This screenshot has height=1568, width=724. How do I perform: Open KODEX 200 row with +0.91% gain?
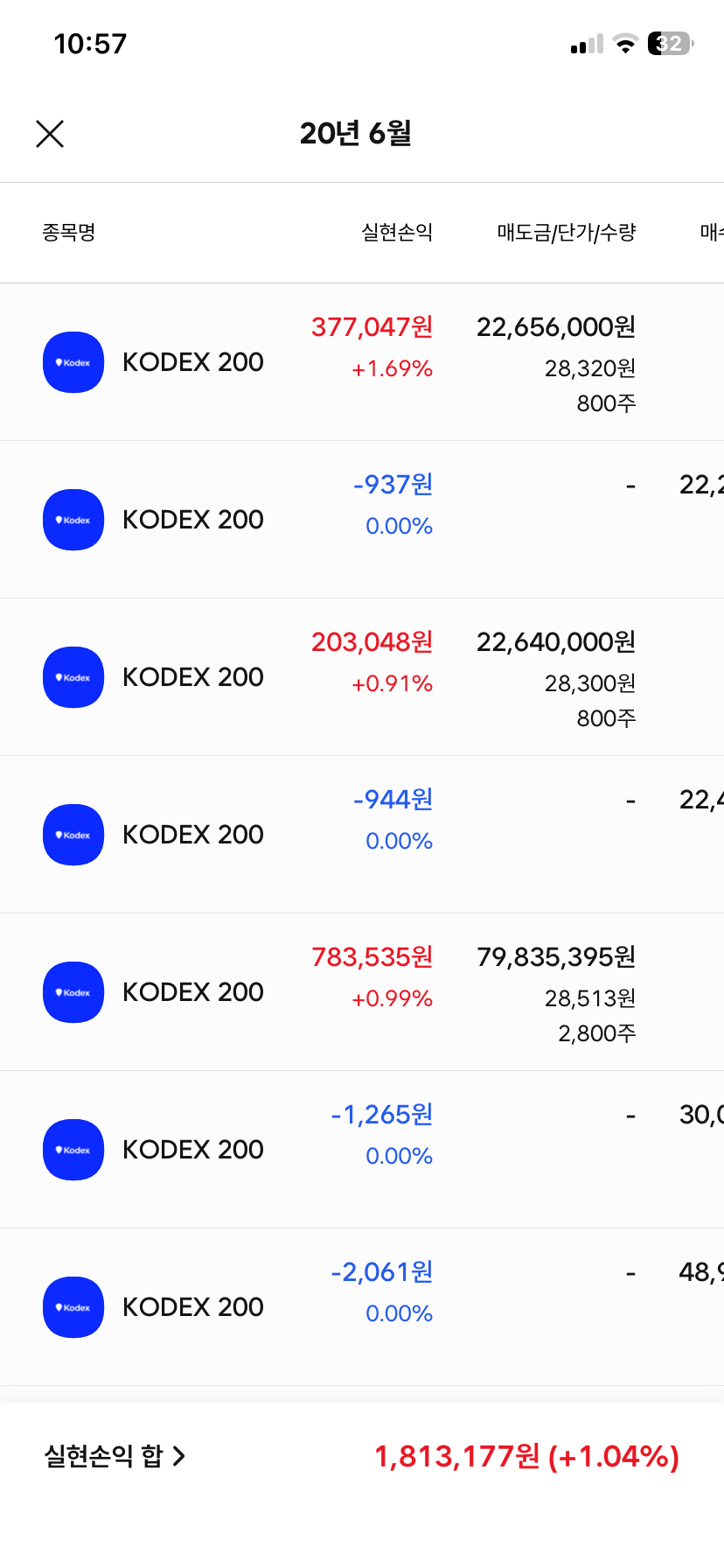pos(193,677)
